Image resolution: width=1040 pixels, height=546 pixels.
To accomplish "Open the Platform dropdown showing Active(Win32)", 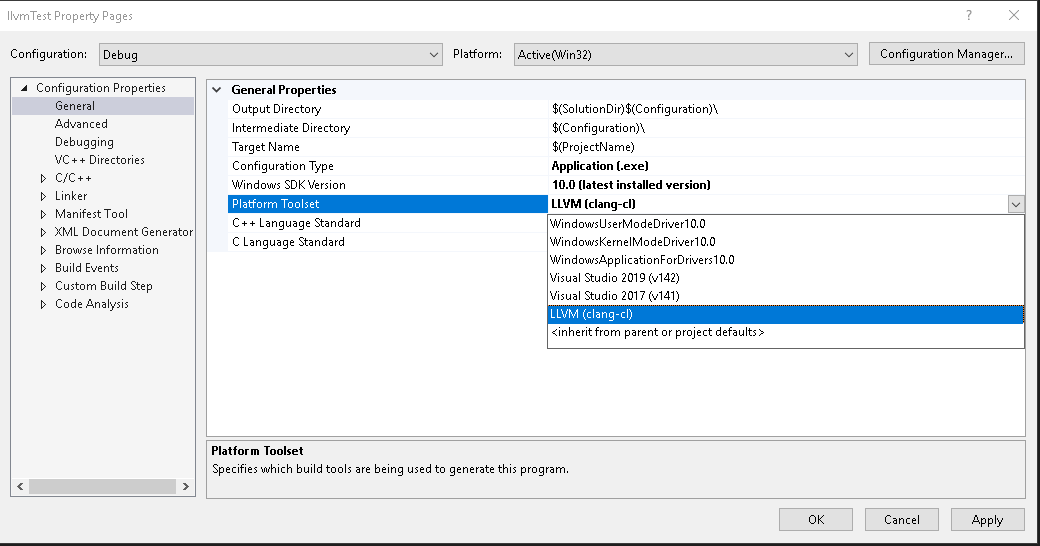I will click(685, 54).
